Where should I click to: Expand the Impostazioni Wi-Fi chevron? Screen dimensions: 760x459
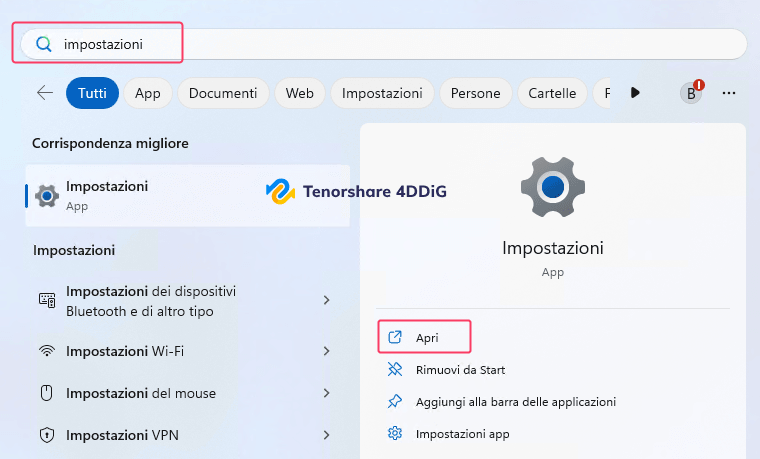327,351
